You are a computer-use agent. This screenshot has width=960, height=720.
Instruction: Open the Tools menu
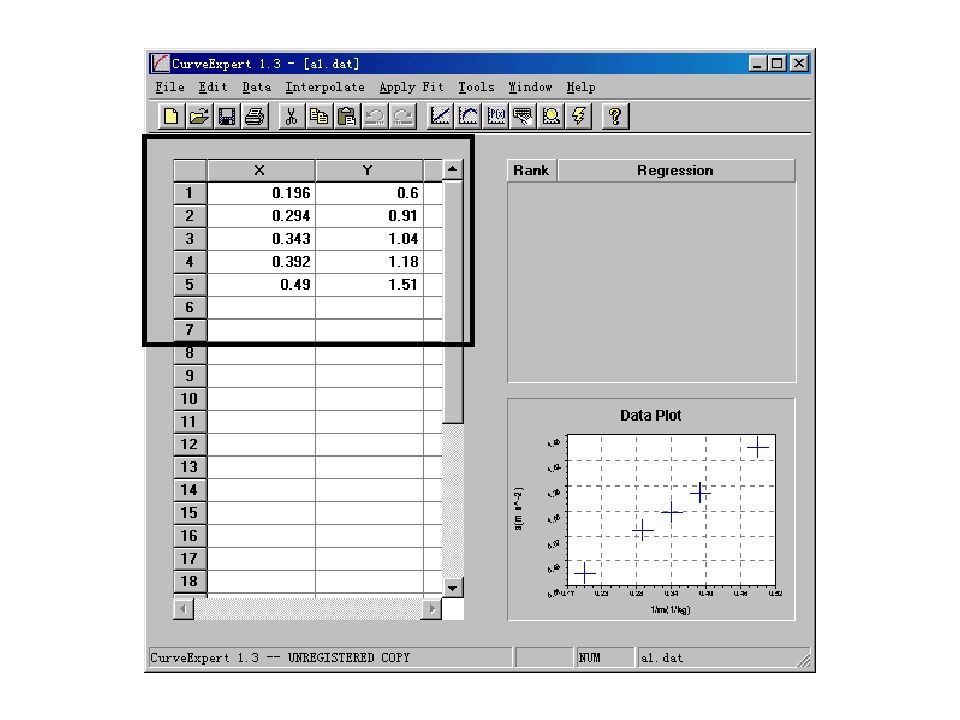476,87
